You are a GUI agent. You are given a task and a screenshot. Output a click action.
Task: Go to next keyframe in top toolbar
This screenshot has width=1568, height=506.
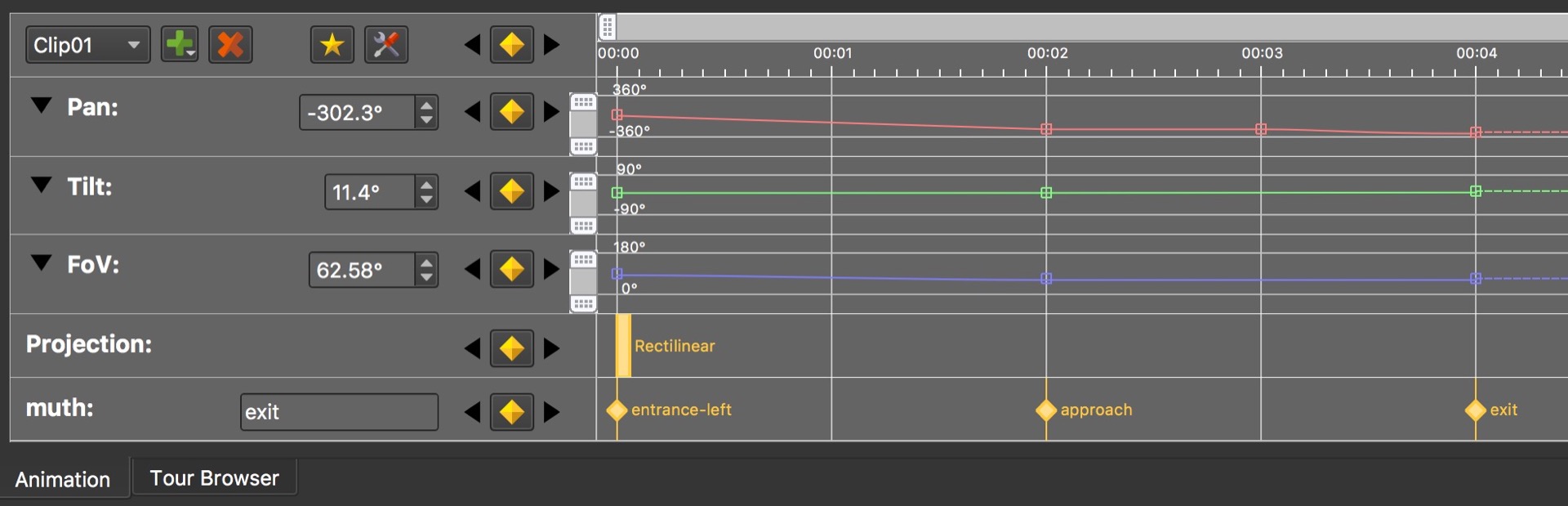pos(552,45)
